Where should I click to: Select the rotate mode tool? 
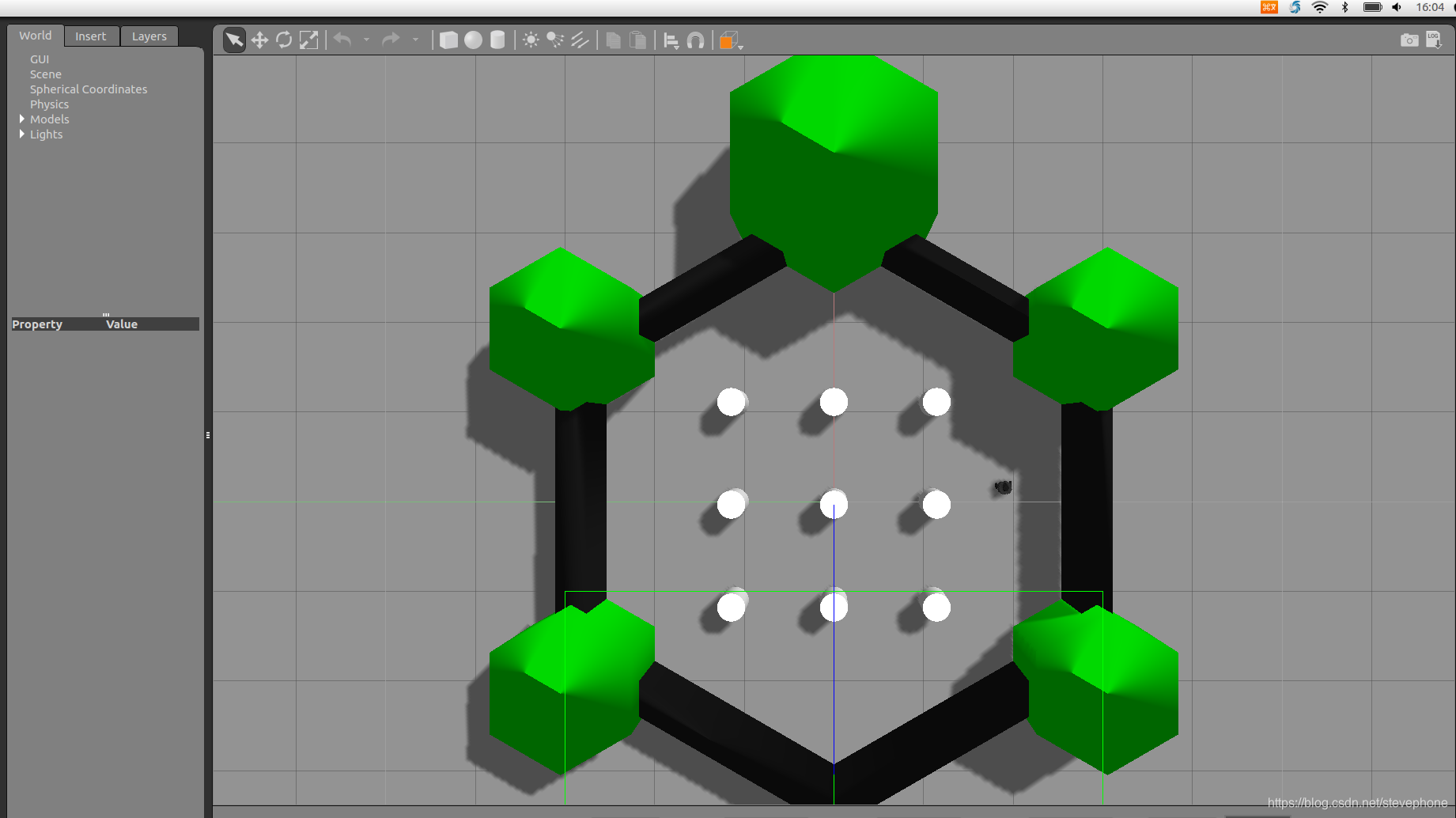pyautogui.click(x=284, y=40)
